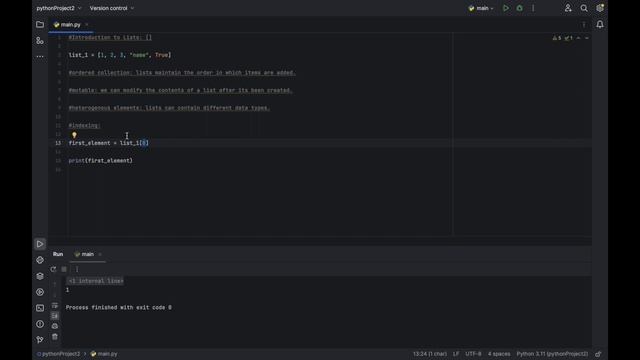
Task: Show more tool windows ellipsis
Action: pos(40,56)
